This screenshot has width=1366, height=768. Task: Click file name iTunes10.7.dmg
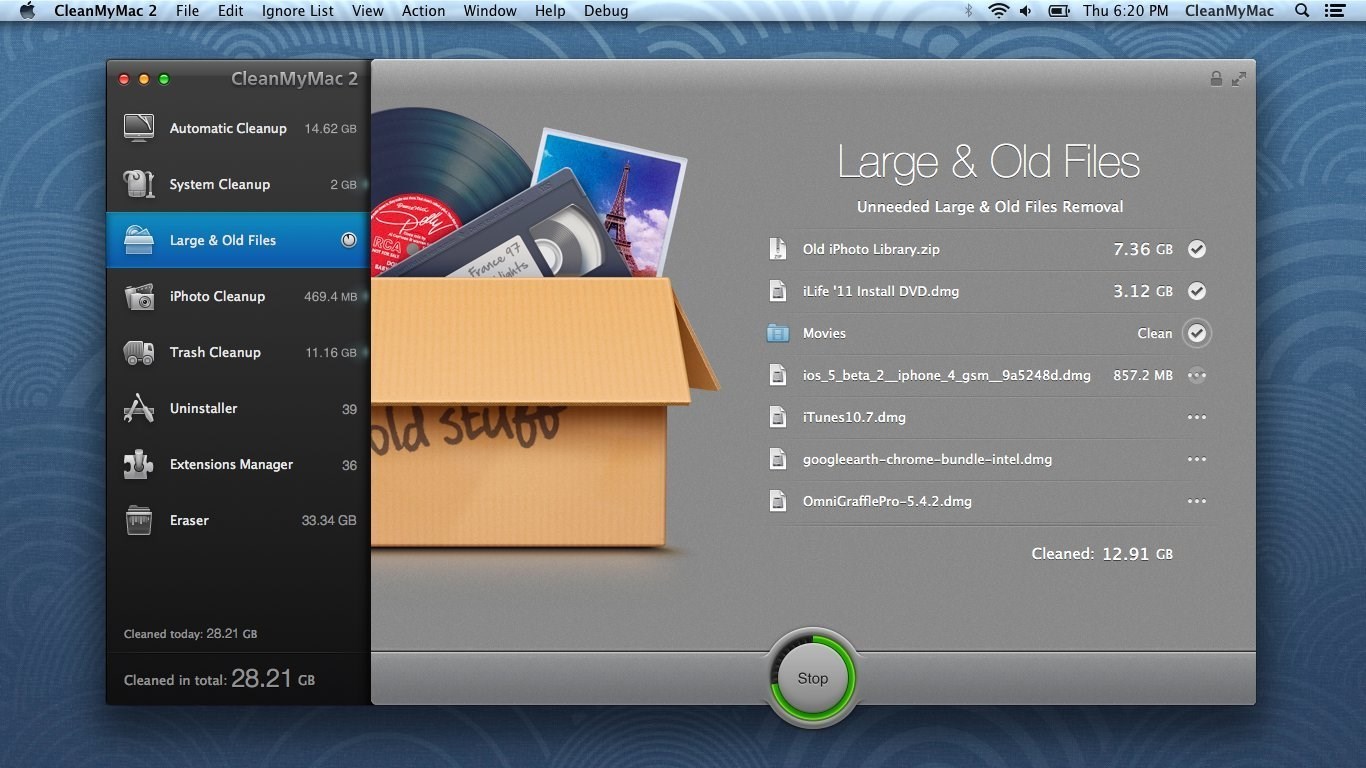pos(854,417)
